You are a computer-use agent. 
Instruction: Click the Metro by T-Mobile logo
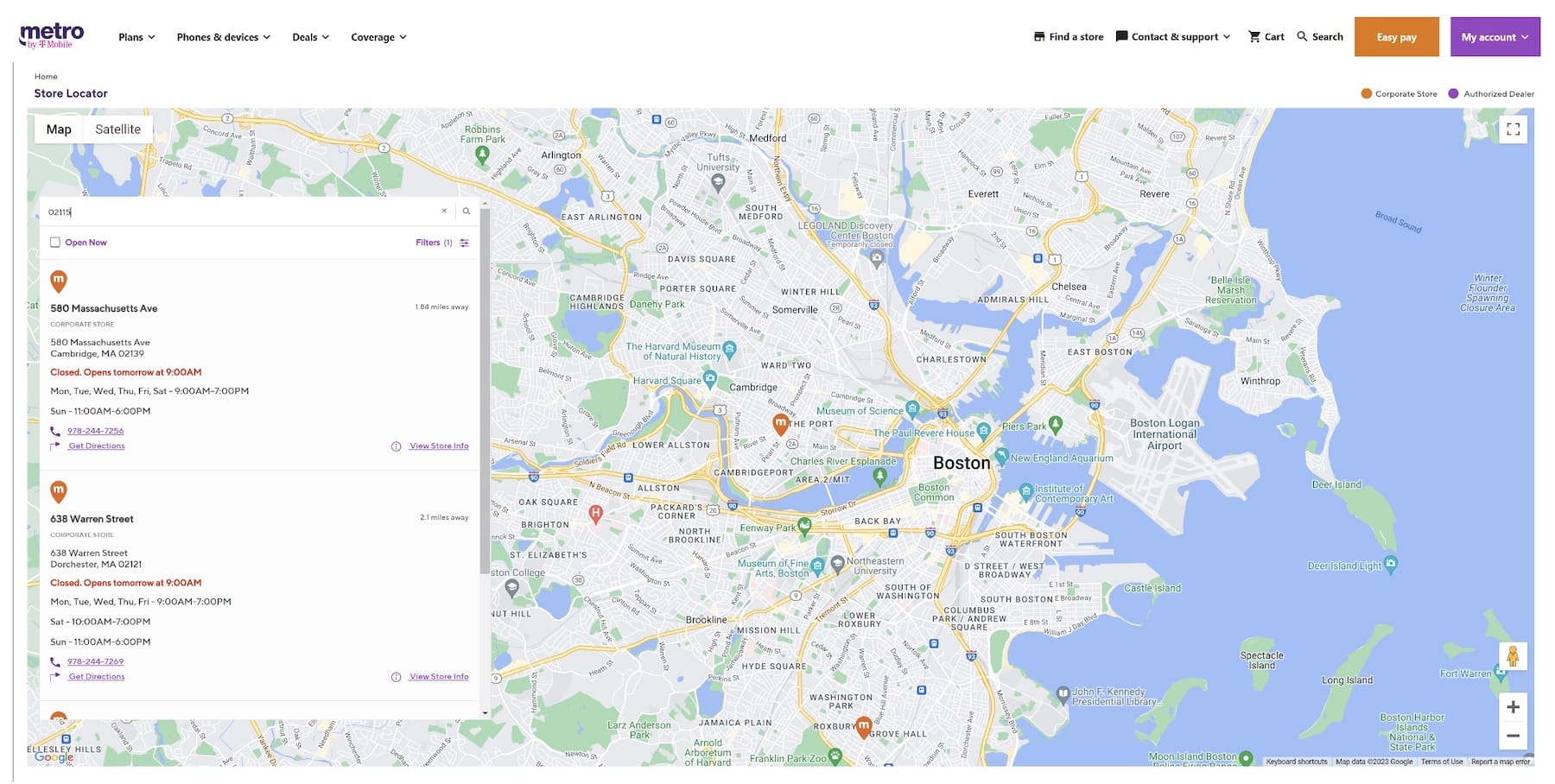click(x=52, y=36)
